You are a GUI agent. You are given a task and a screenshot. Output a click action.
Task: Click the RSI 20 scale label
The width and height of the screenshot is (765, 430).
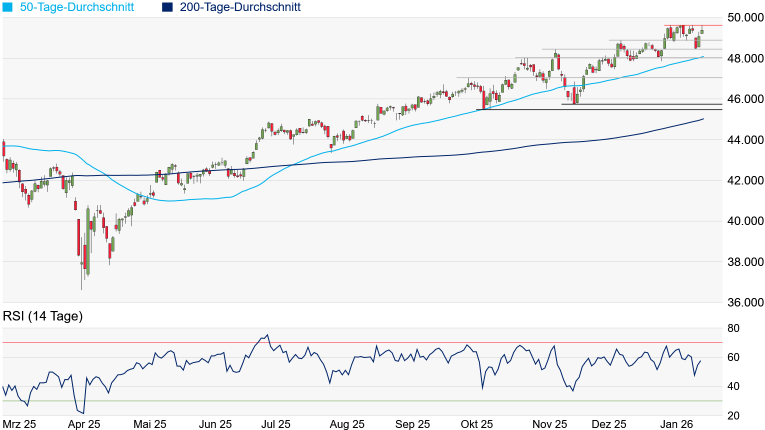click(733, 415)
